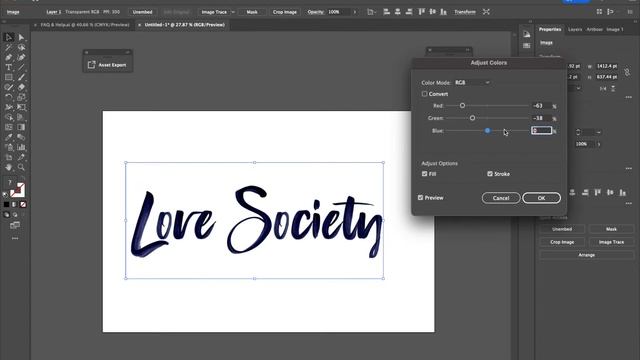The width and height of the screenshot is (640, 360).
Task: Open the Image Trace options dropdown arrow
Action: click(x=233, y=12)
